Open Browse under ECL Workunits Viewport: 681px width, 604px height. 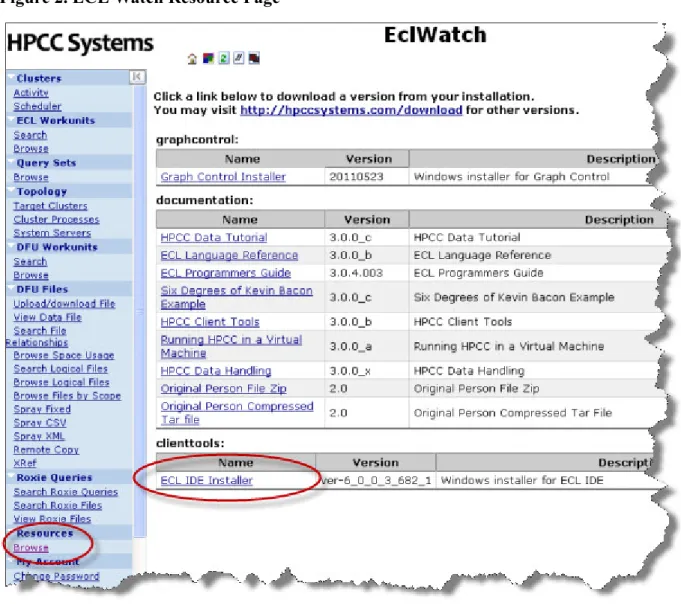pos(31,148)
